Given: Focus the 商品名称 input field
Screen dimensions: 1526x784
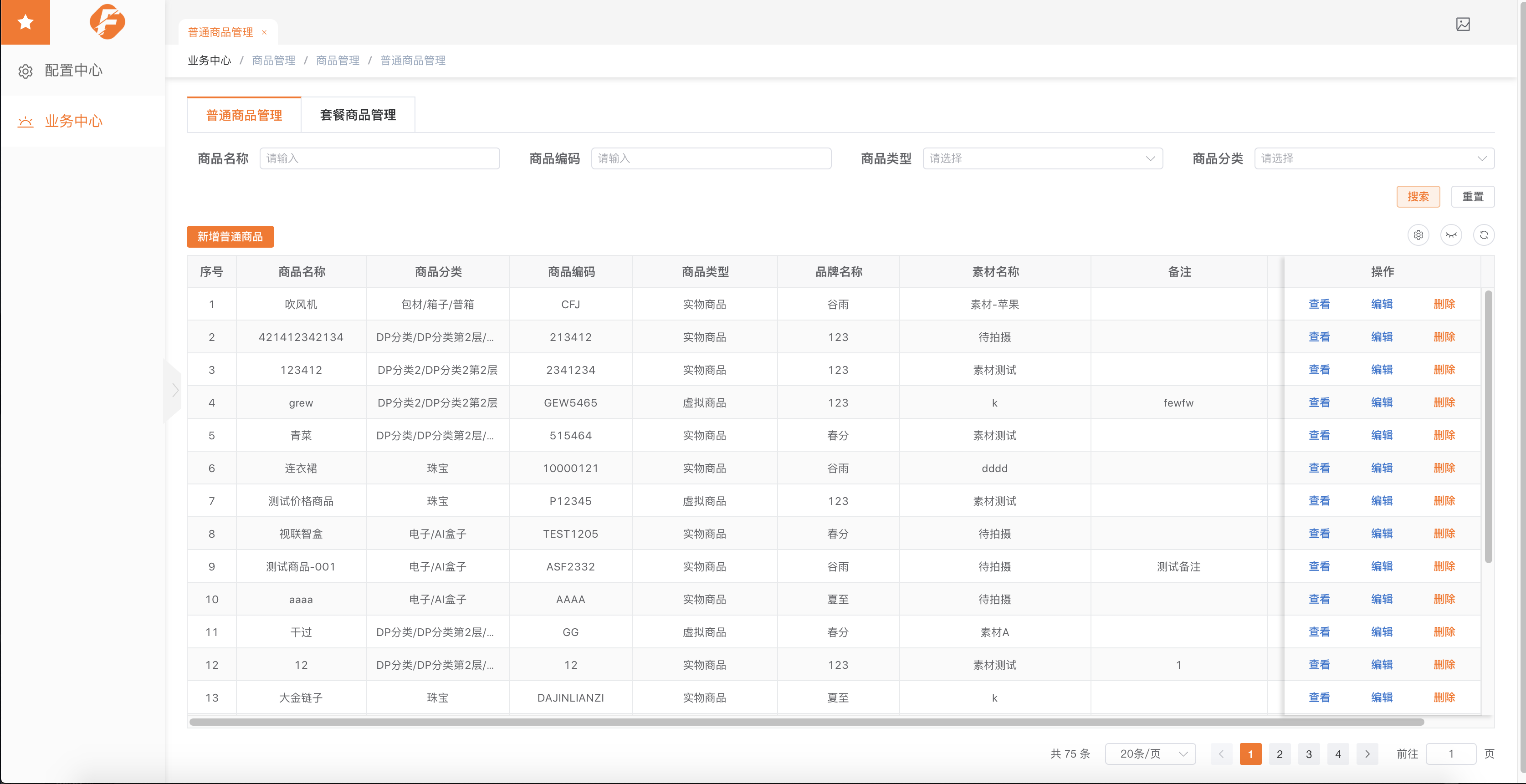Looking at the screenshot, I should click(379, 159).
